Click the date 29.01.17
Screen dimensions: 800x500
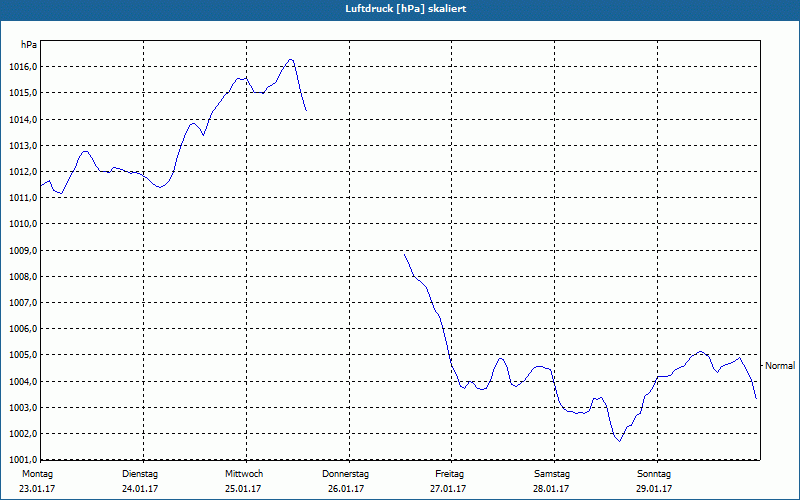(655, 489)
